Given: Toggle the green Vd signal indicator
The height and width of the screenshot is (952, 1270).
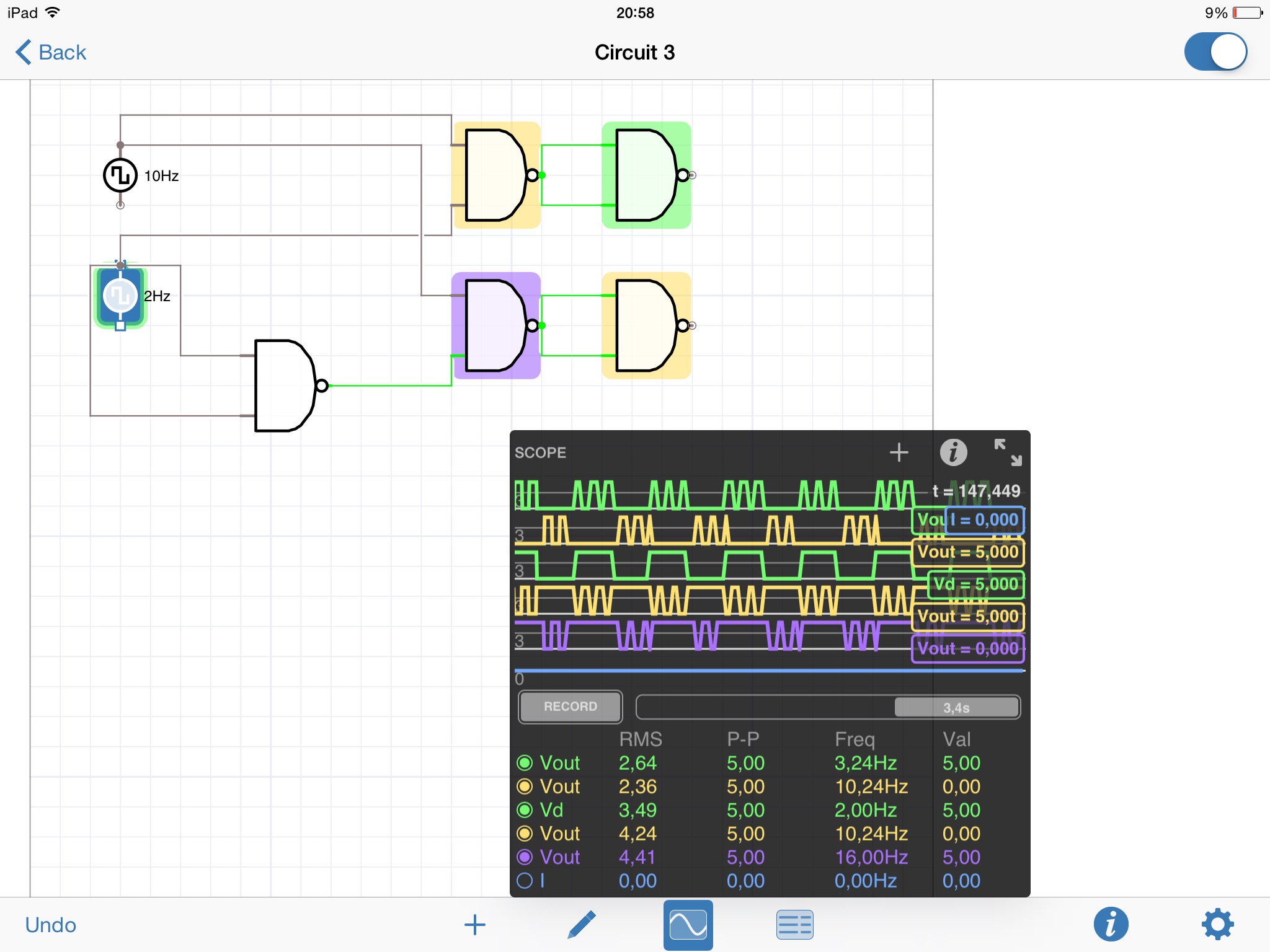Looking at the screenshot, I should [525, 810].
